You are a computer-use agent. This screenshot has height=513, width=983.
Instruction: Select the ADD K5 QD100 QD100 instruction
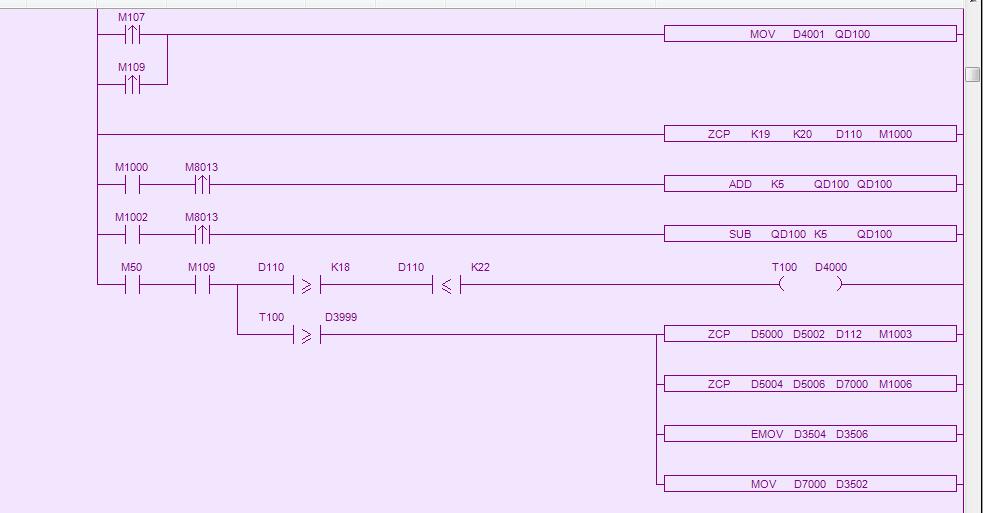click(810, 184)
